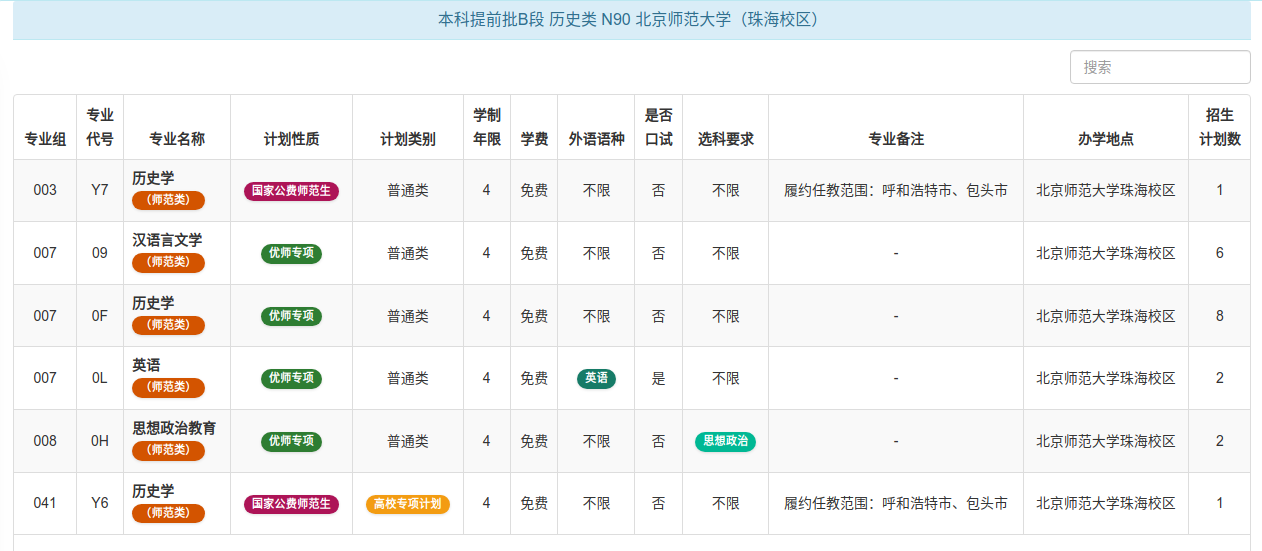The height and width of the screenshot is (551, 1262).
Task: Select group number 041 cell
Action: click(45, 504)
